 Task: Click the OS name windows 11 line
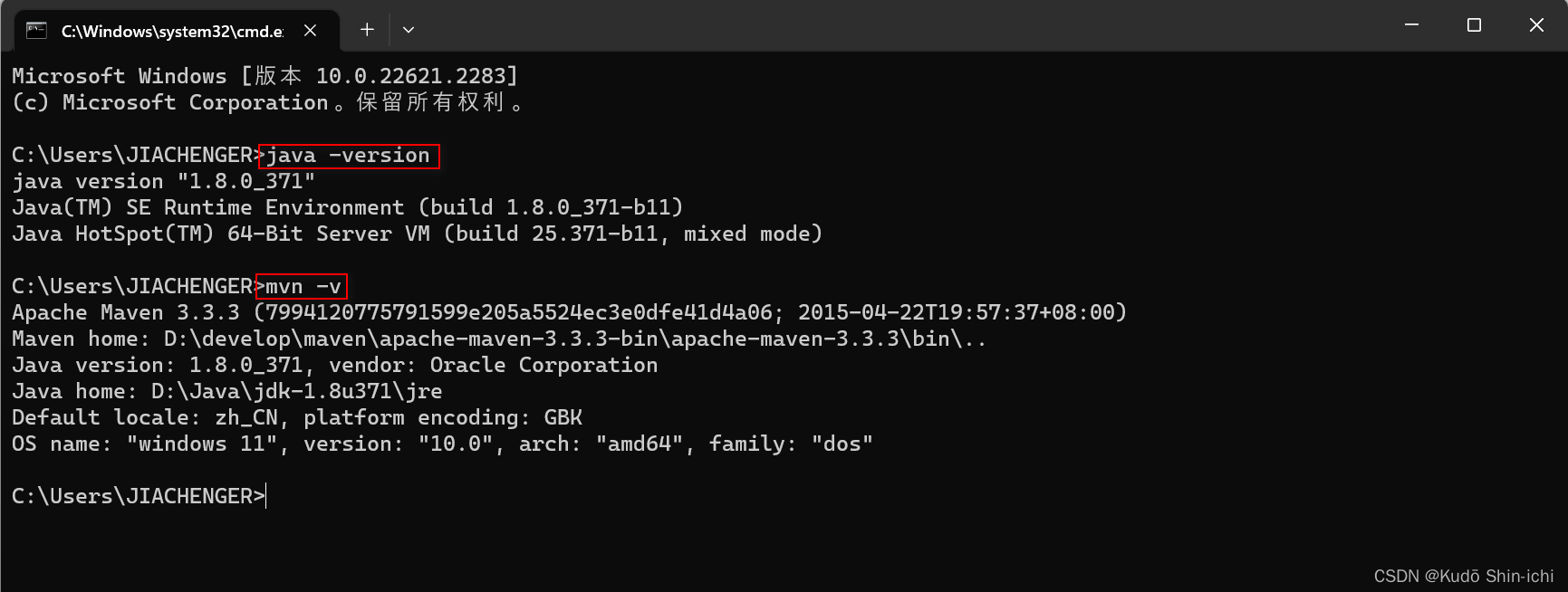click(x=442, y=444)
